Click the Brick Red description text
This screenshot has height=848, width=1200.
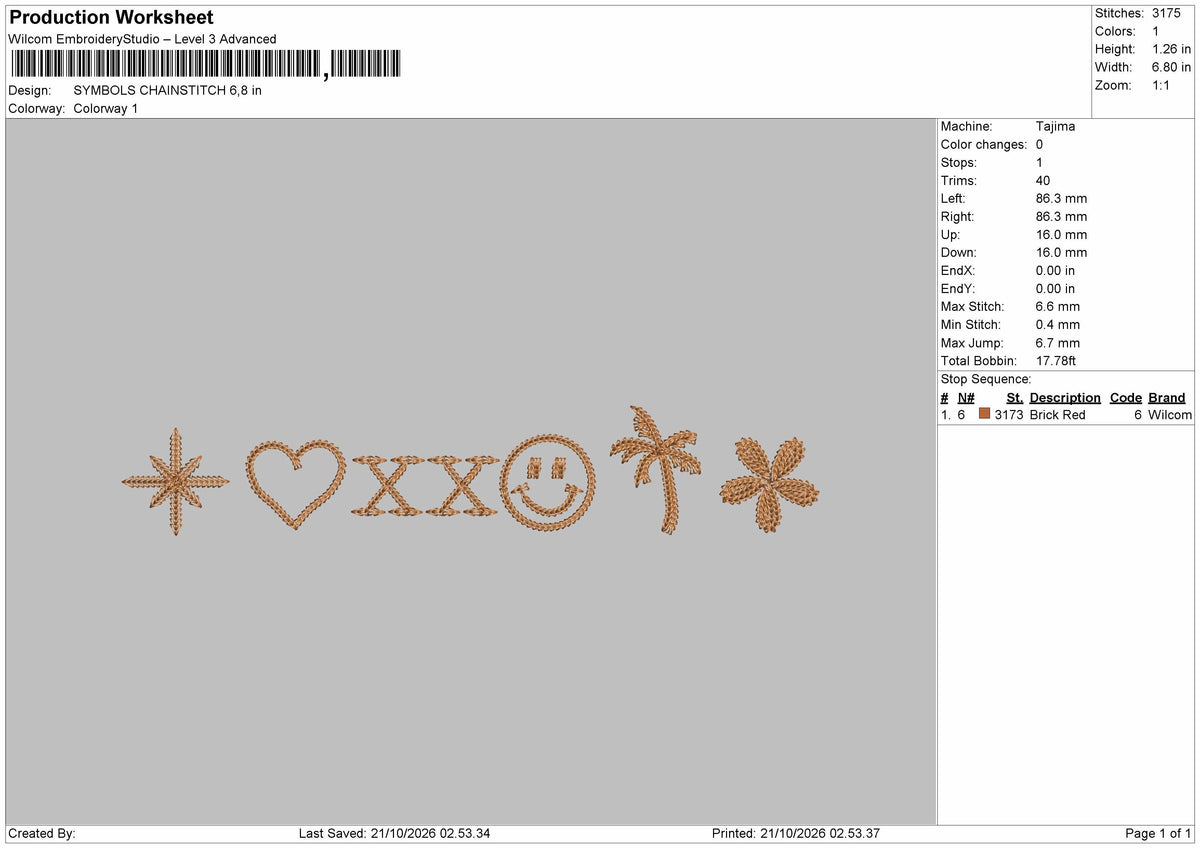click(x=1057, y=414)
